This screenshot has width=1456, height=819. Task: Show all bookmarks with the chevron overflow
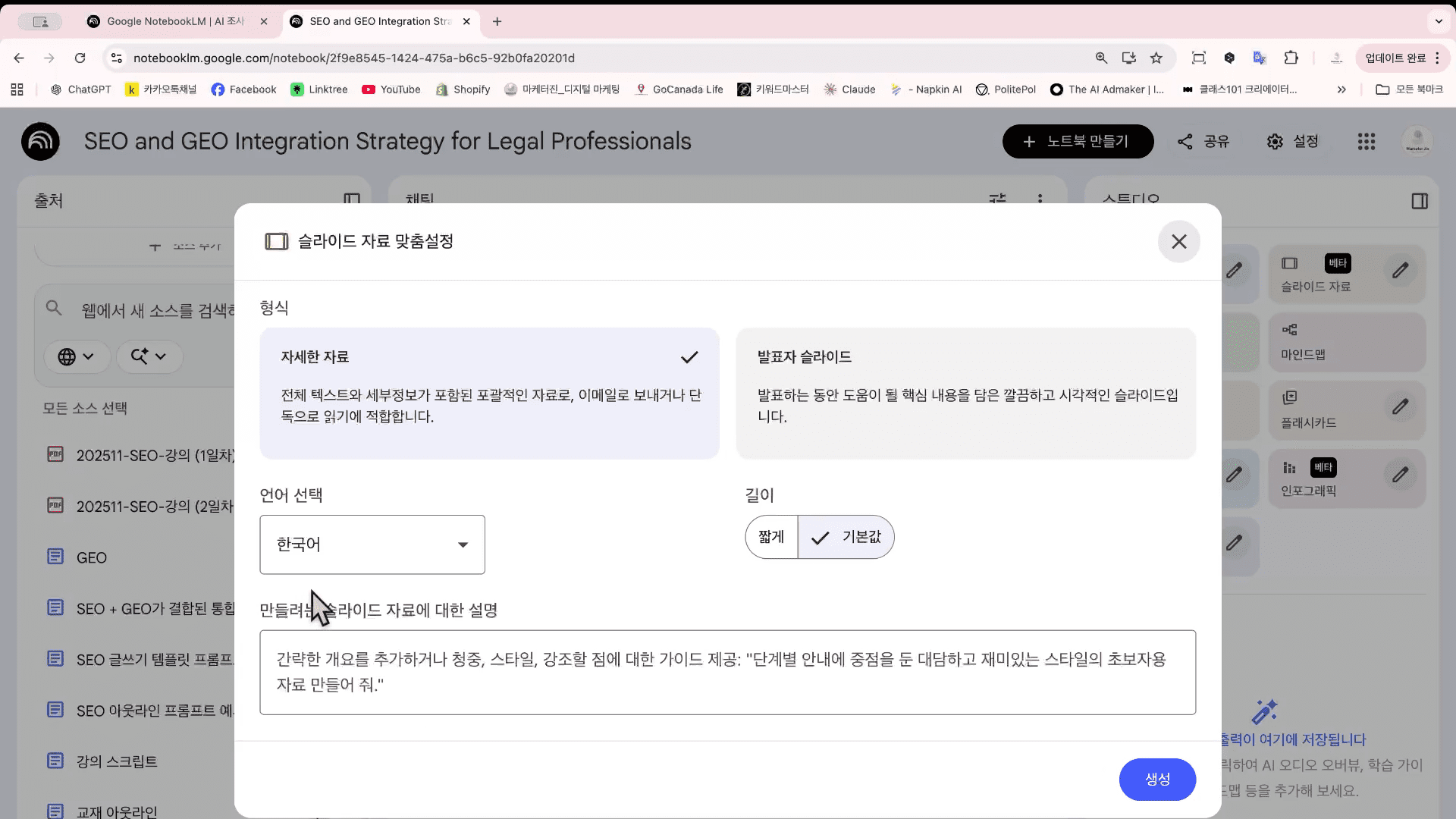1341,89
